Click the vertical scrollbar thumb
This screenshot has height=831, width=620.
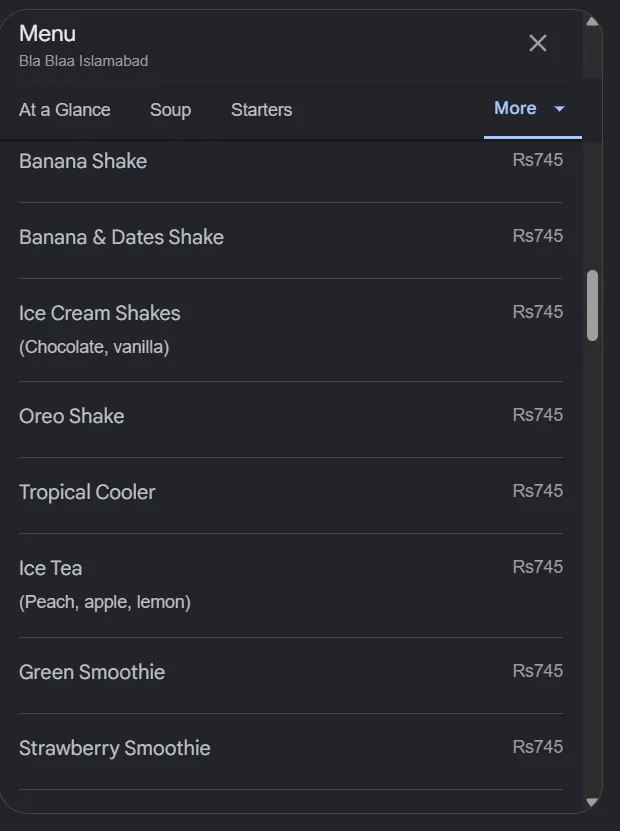tap(592, 305)
